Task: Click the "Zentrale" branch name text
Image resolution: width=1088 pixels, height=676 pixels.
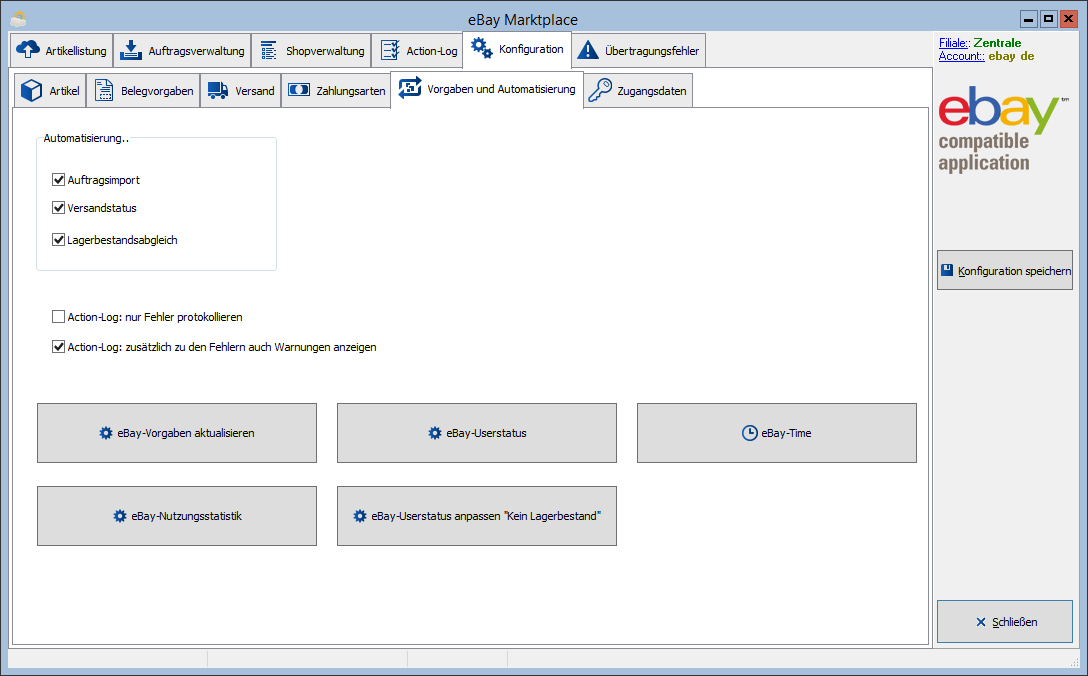Action: click(997, 43)
